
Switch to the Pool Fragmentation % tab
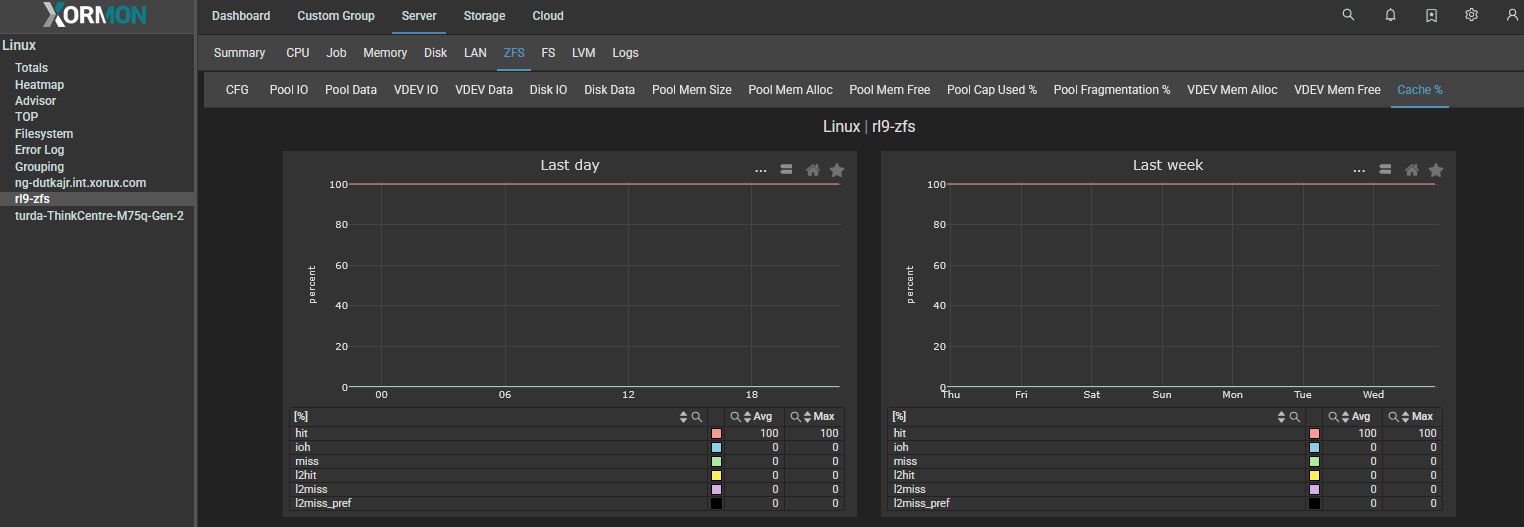(1111, 90)
